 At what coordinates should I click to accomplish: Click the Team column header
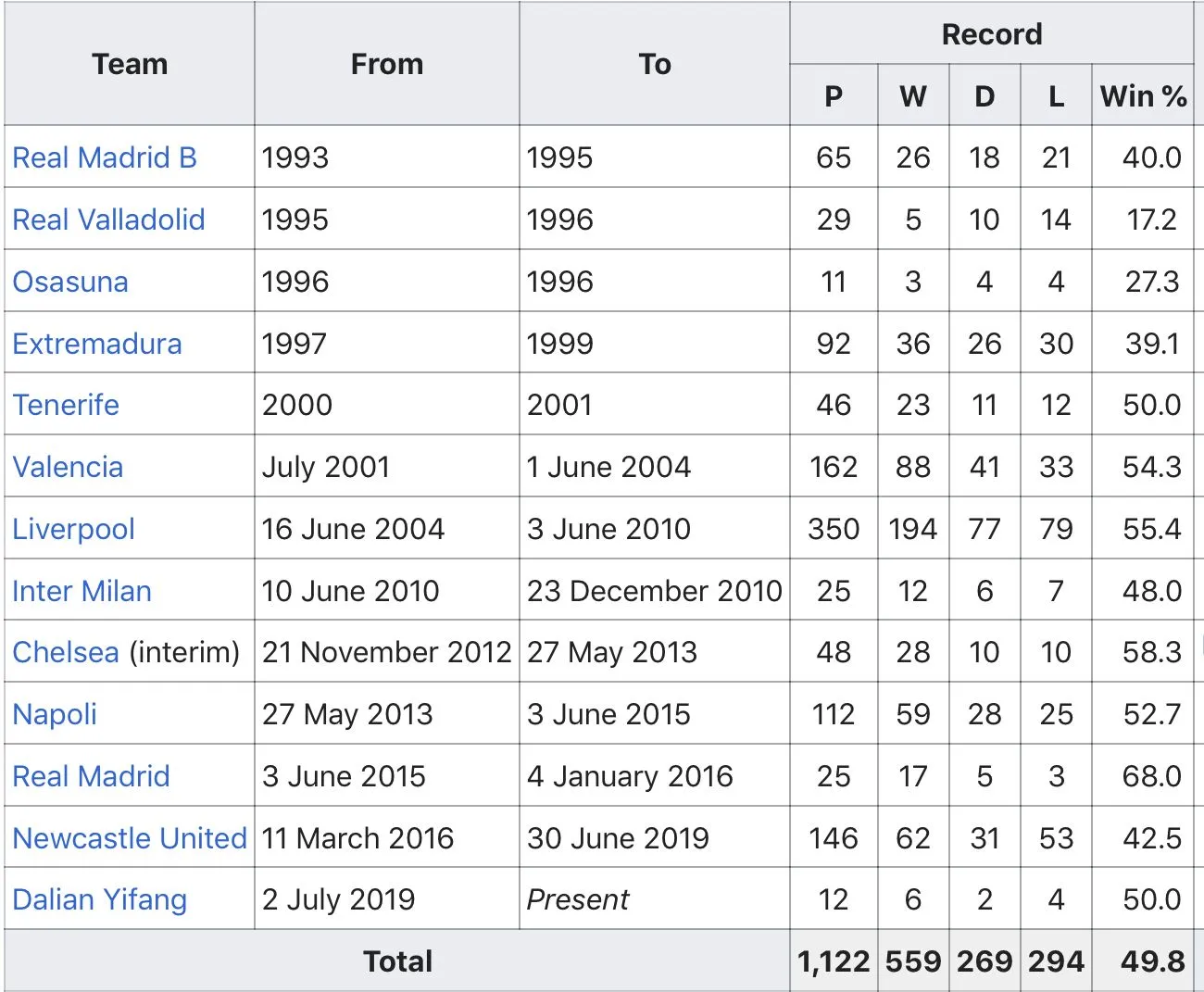pos(130,64)
